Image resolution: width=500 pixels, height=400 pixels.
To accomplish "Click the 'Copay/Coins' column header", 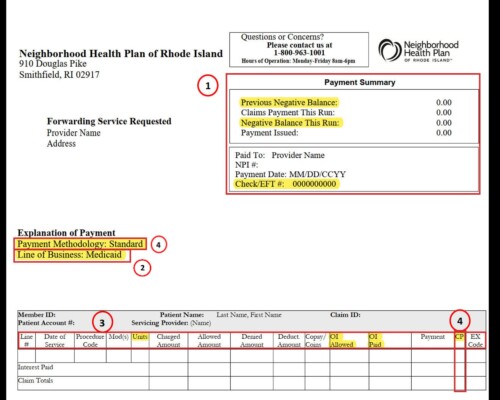I will (x=316, y=341).
